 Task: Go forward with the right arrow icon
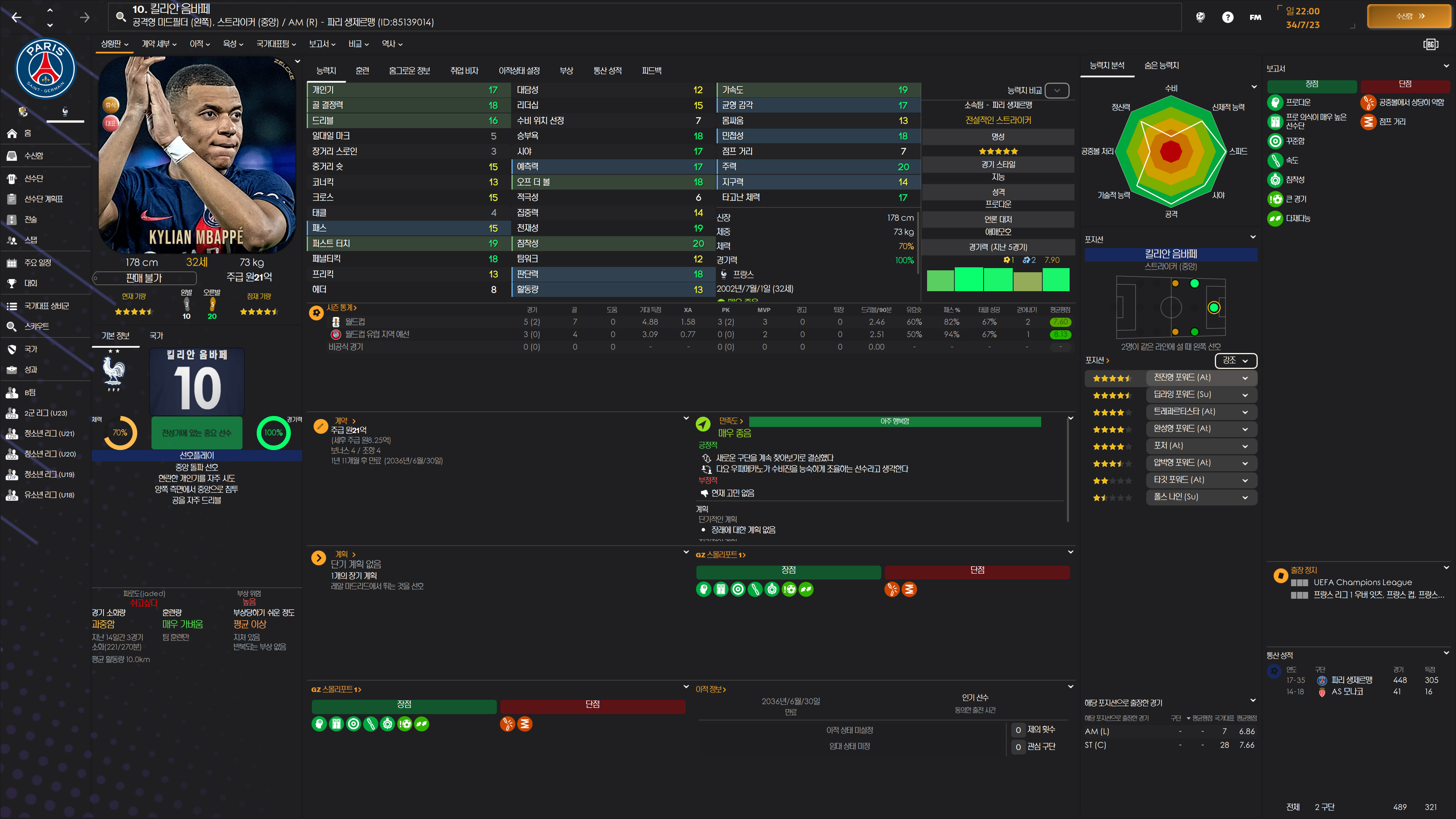[85, 17]
